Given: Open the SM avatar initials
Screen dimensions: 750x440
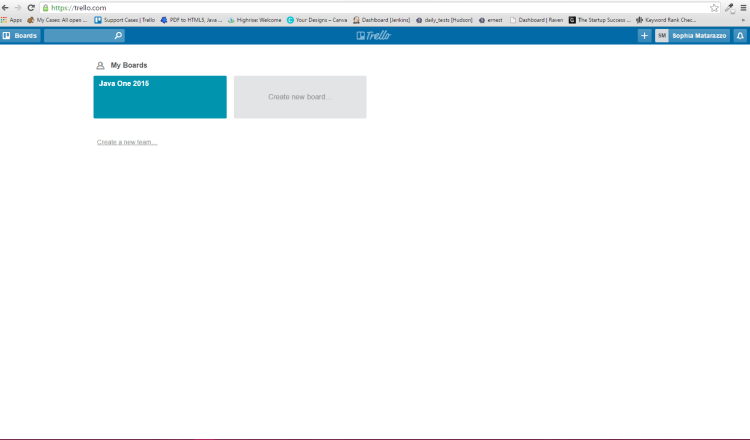Looking at the screenshot, I should [662, 36].
